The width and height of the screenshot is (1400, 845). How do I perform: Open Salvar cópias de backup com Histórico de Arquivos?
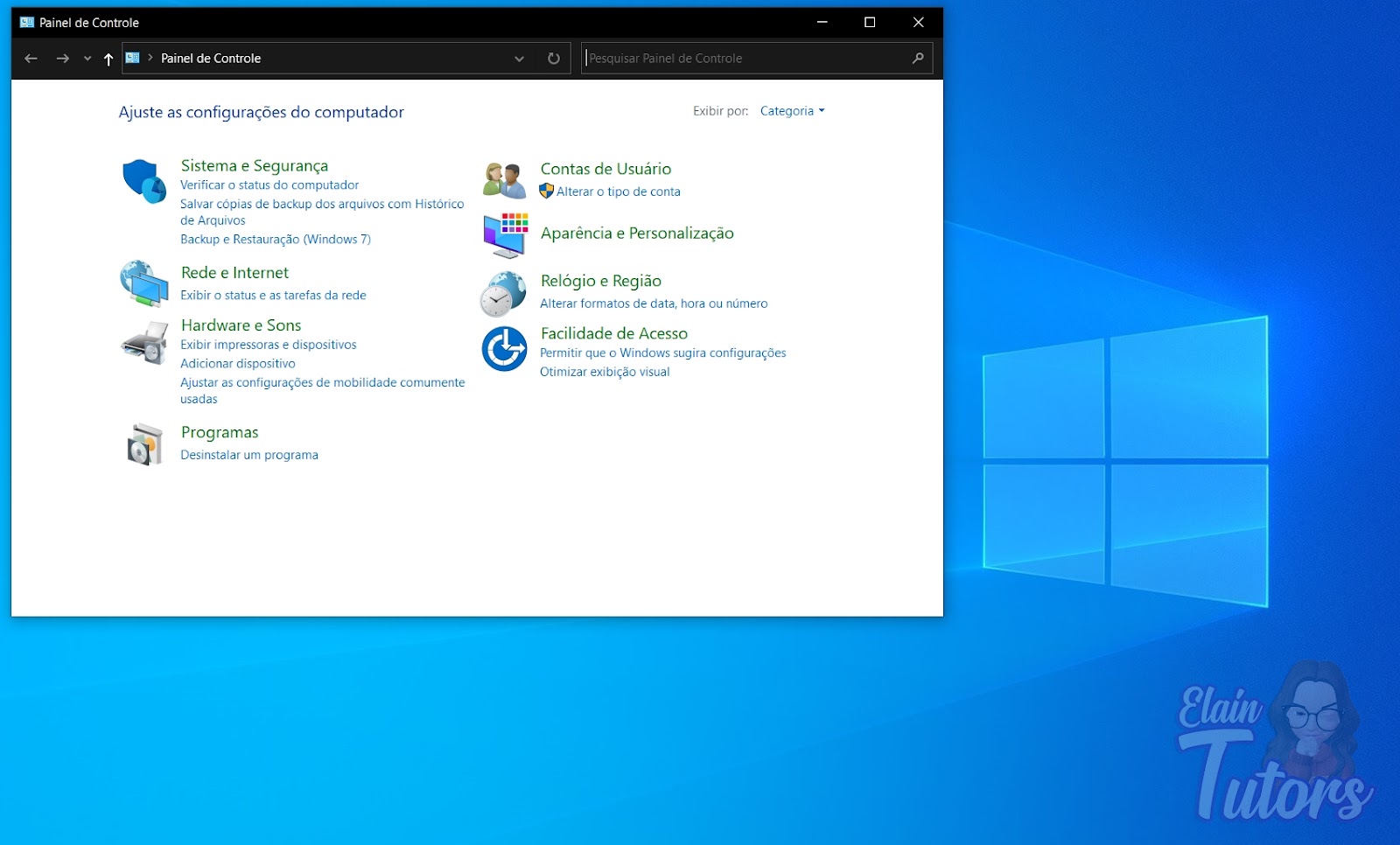(x=322, y=213)
